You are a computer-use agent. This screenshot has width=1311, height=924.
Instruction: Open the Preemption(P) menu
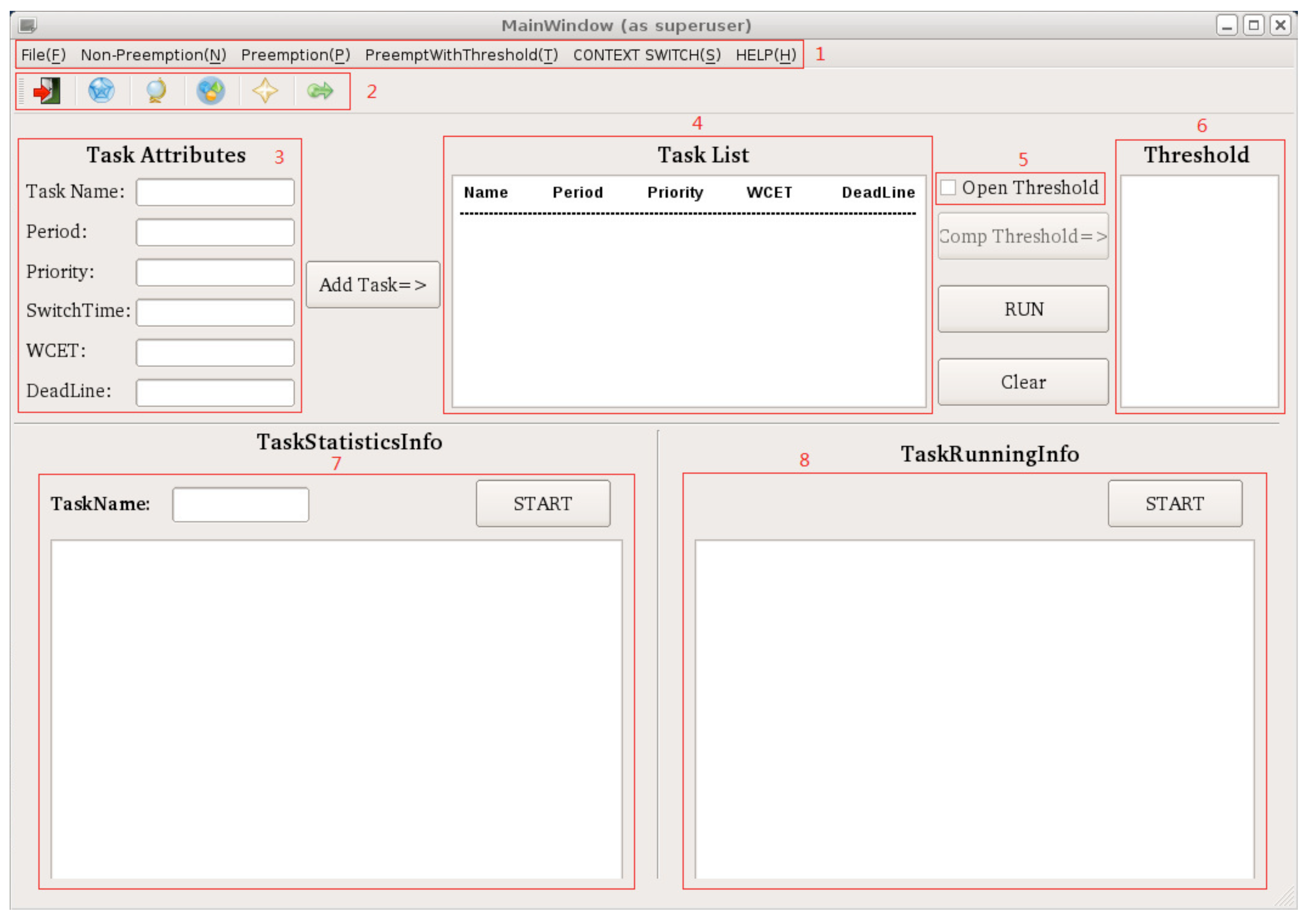click(x=296, y=55)
